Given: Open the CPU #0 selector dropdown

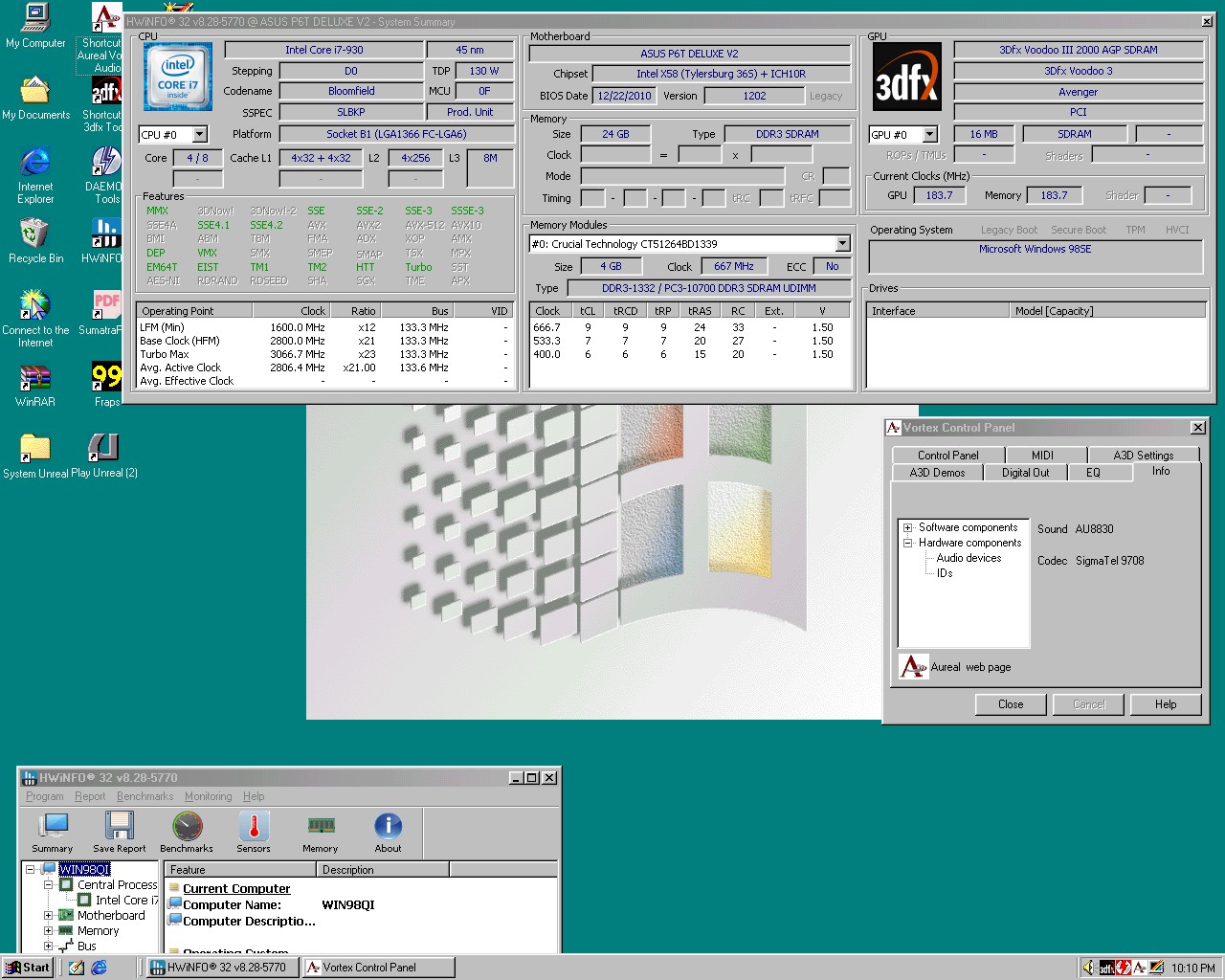Looking at the screenshot, I should [200, 135].
